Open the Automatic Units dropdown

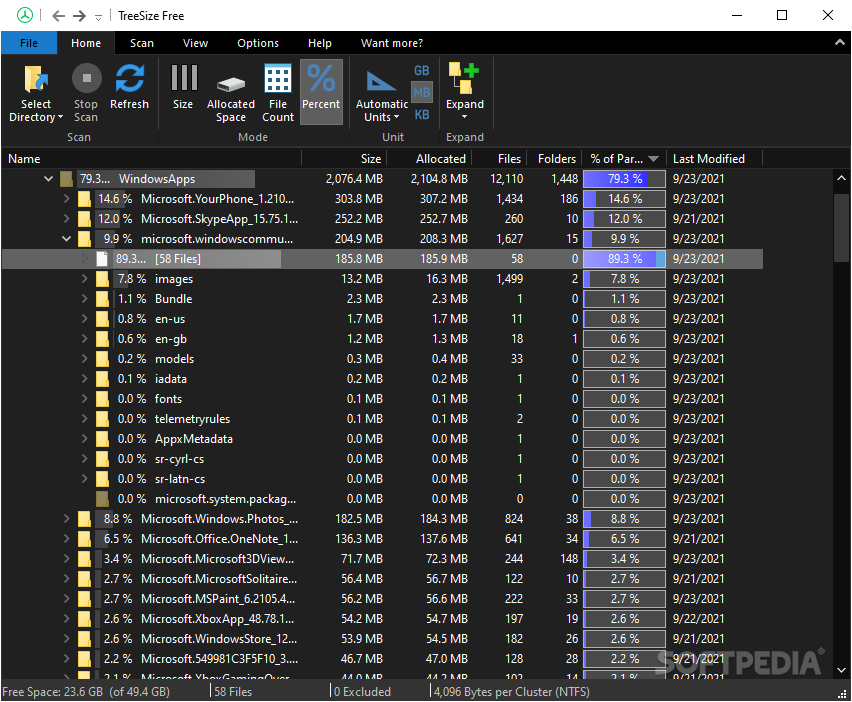382,96
